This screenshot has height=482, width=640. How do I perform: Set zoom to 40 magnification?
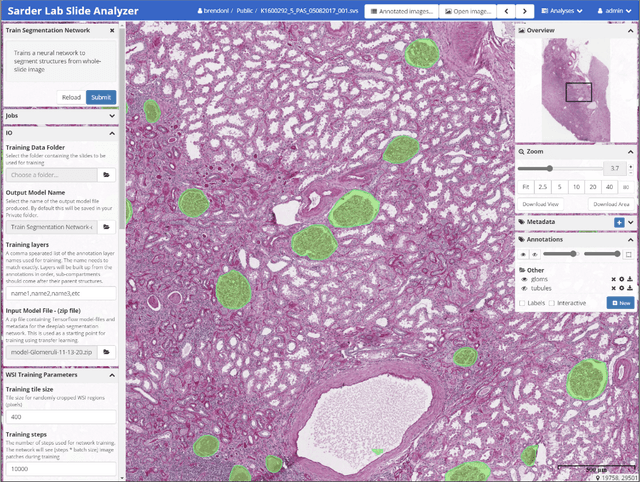click(609, 187)
